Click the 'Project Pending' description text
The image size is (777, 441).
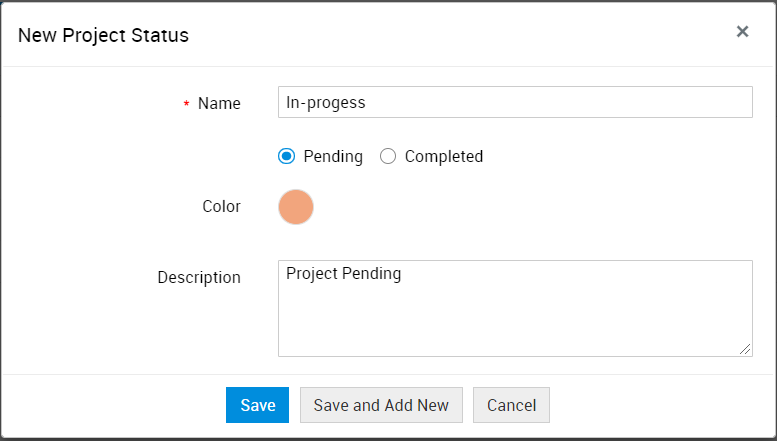click(x=343, y=273)
